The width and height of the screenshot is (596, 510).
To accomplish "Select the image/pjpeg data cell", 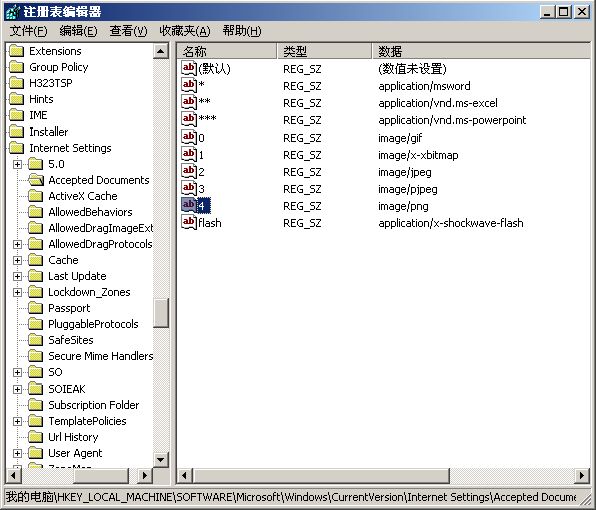I will tap(407, 189).
